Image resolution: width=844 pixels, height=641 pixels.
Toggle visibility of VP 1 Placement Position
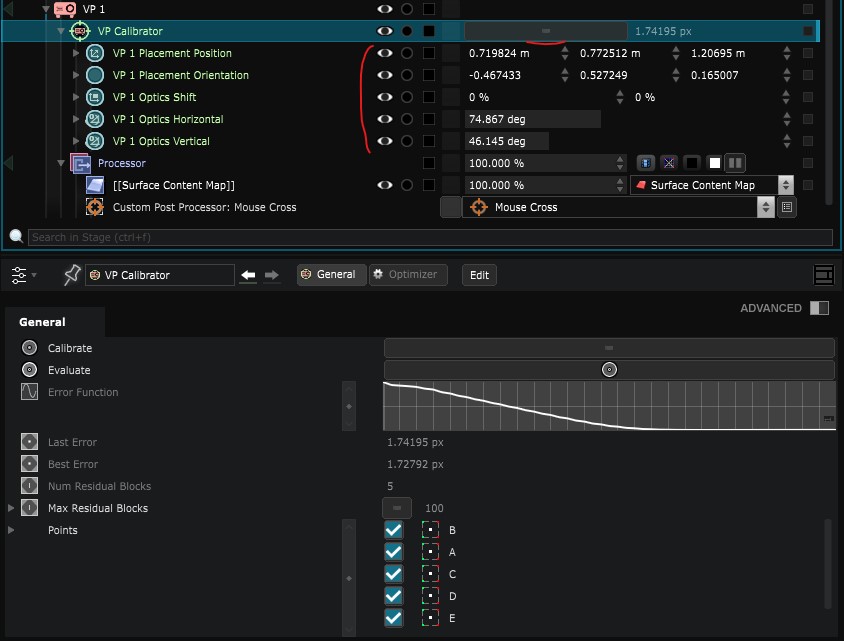(x=384, y=53)
